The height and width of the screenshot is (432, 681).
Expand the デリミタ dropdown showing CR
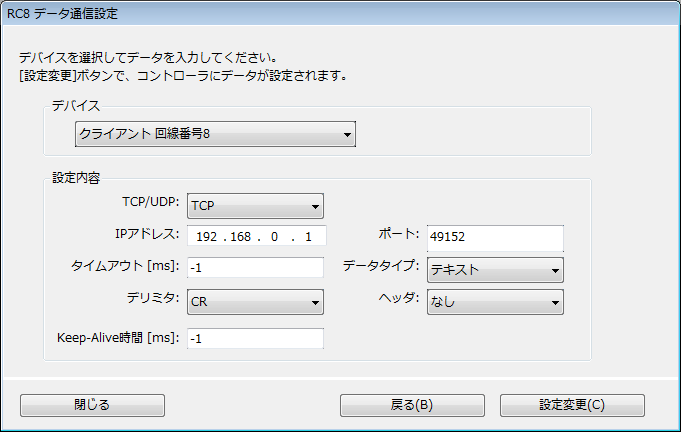pos(254,301)
